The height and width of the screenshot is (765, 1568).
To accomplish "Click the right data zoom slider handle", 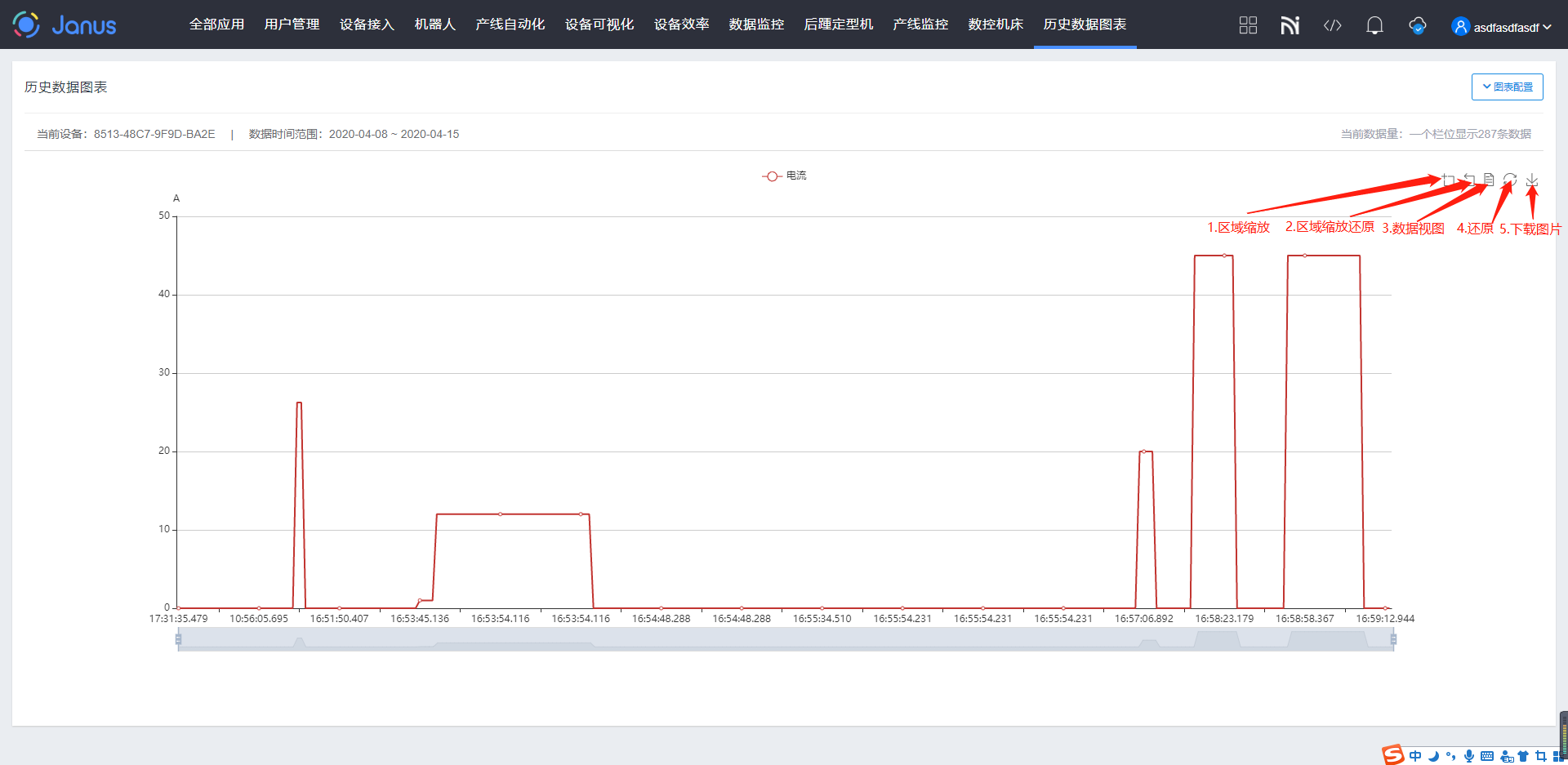I will [1393, 639].
